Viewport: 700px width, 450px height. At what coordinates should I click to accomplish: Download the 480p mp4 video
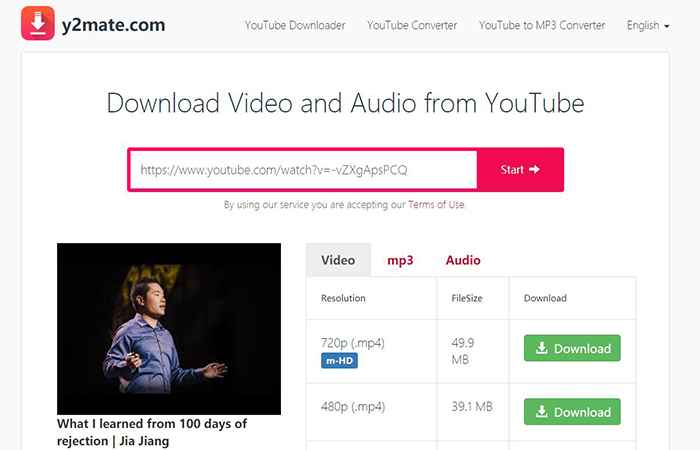(x=572, y=412)
